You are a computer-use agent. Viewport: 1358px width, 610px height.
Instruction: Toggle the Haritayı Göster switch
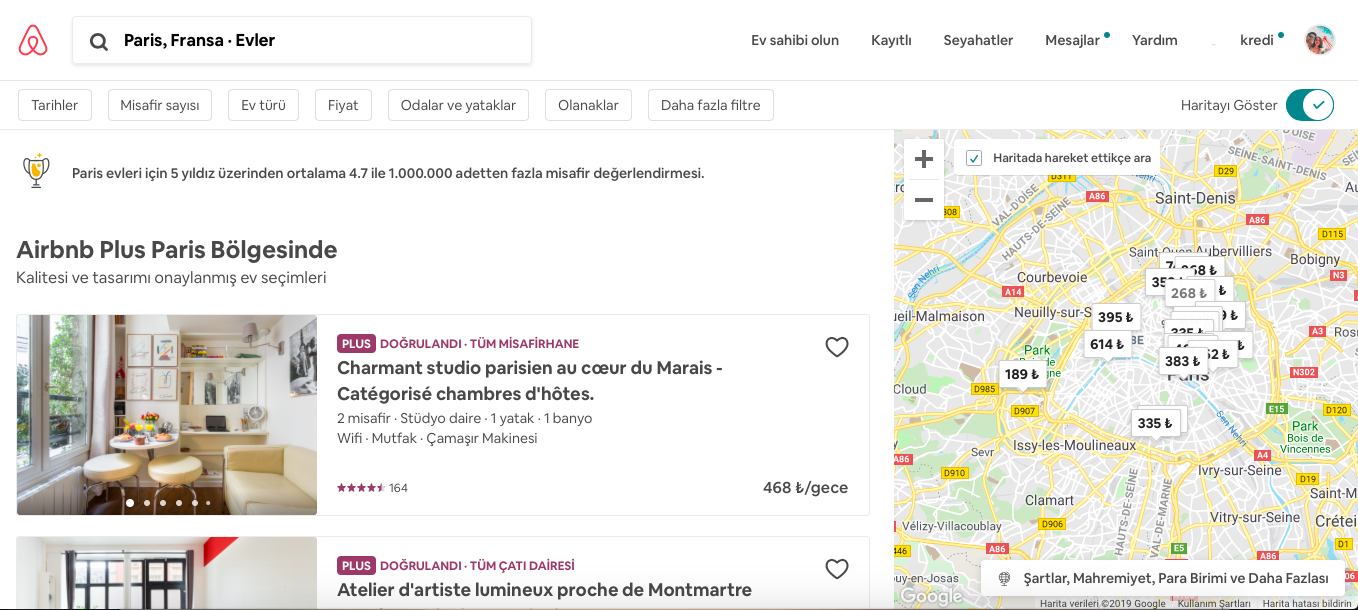click(1310, 105)
